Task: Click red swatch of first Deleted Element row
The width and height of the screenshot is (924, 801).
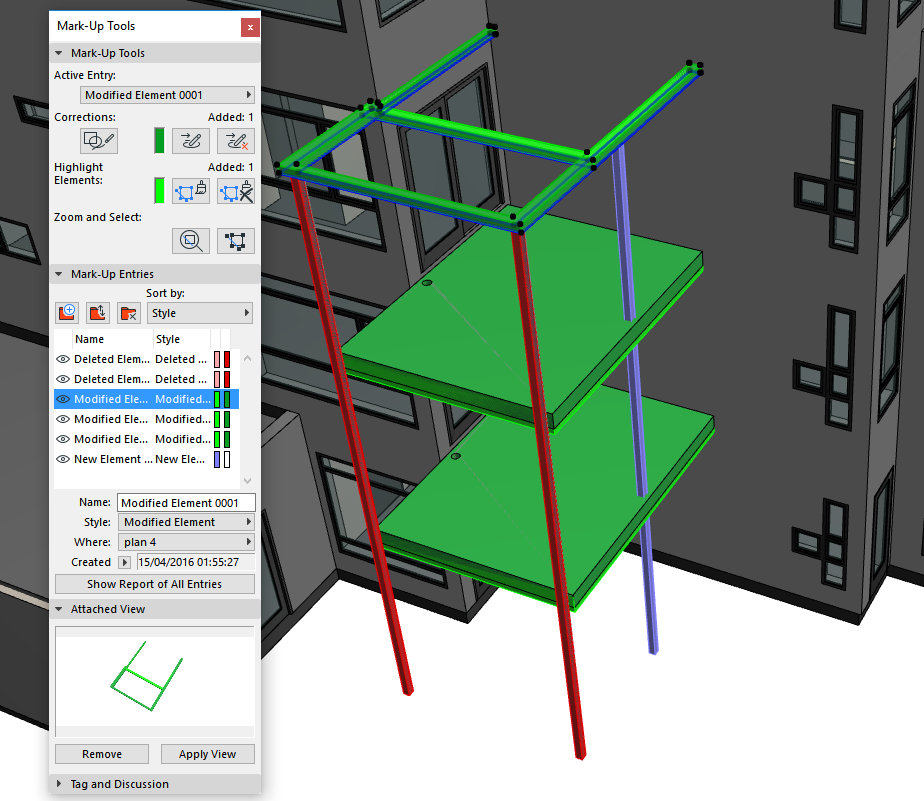Action: (x=227, y=359)
